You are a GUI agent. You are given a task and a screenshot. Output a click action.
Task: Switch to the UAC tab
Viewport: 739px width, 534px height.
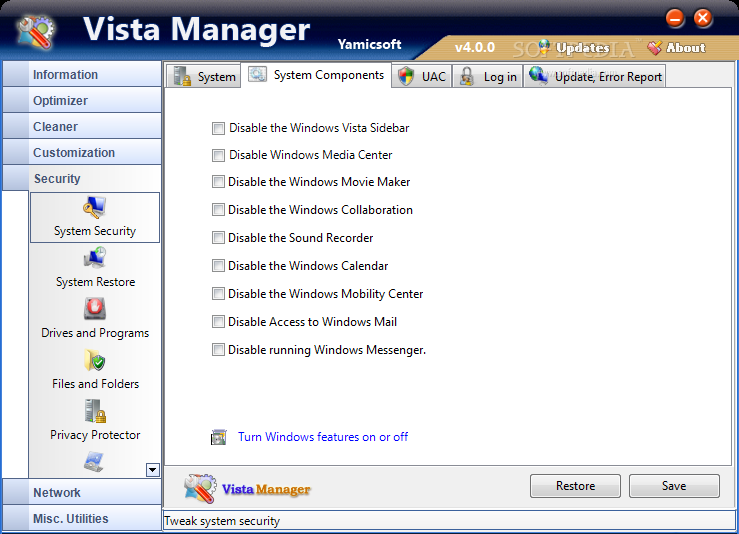[421, 76]
